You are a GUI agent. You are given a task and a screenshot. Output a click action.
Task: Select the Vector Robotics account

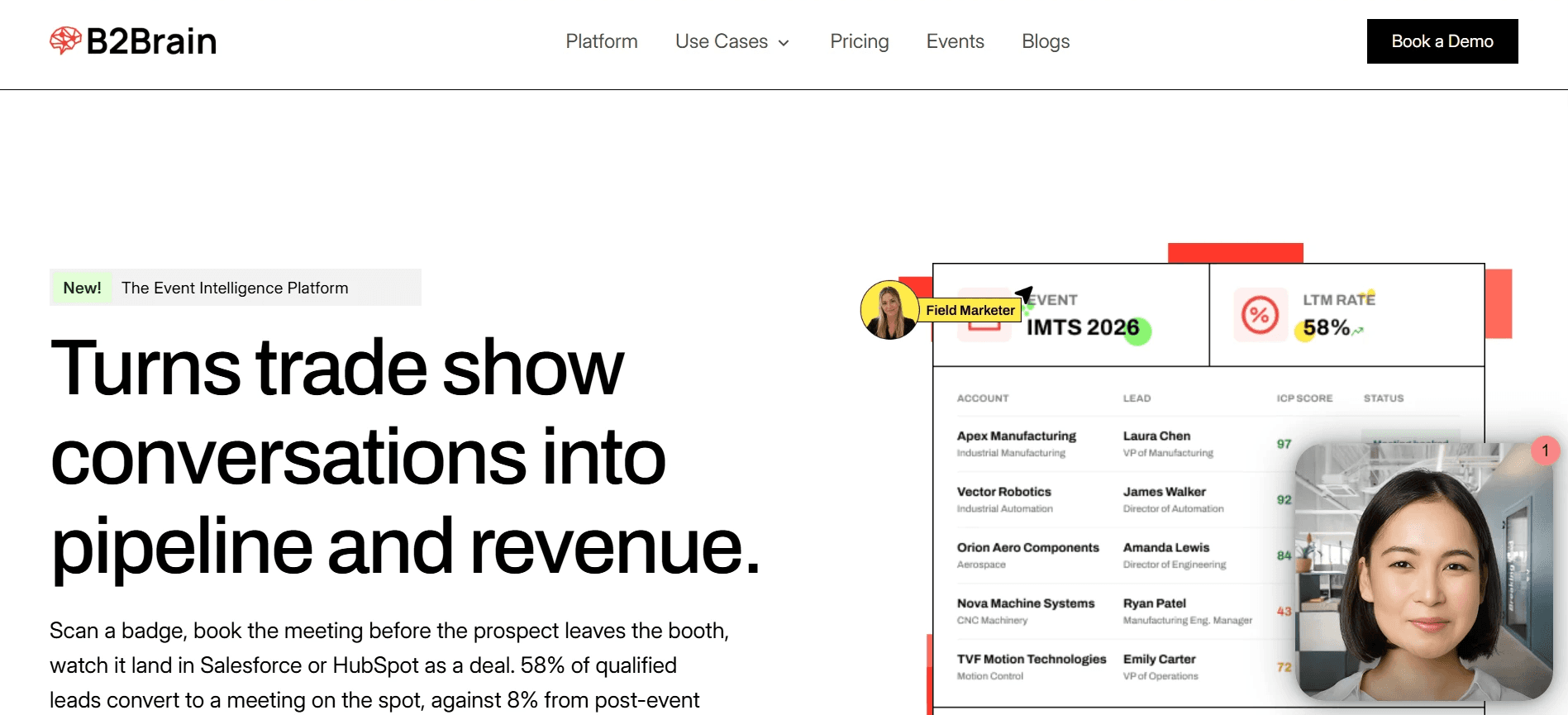[1004, 492]
